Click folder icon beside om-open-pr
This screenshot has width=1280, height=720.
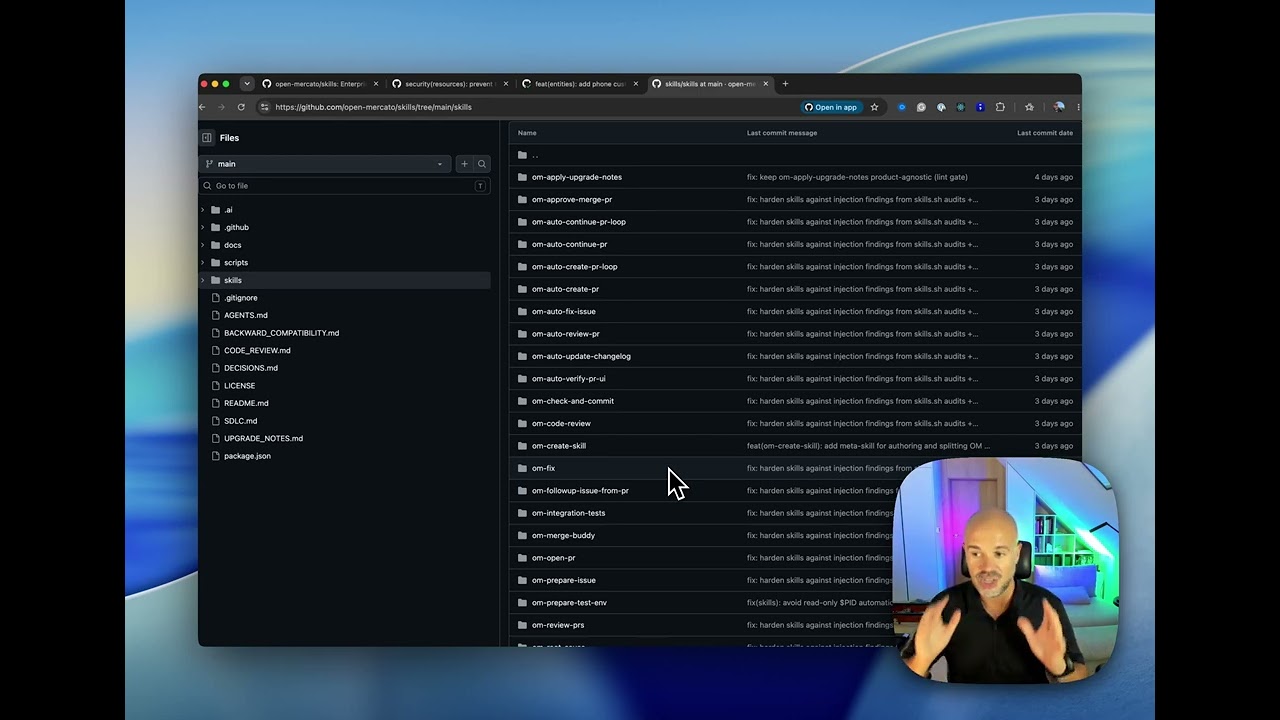(522, 558)
